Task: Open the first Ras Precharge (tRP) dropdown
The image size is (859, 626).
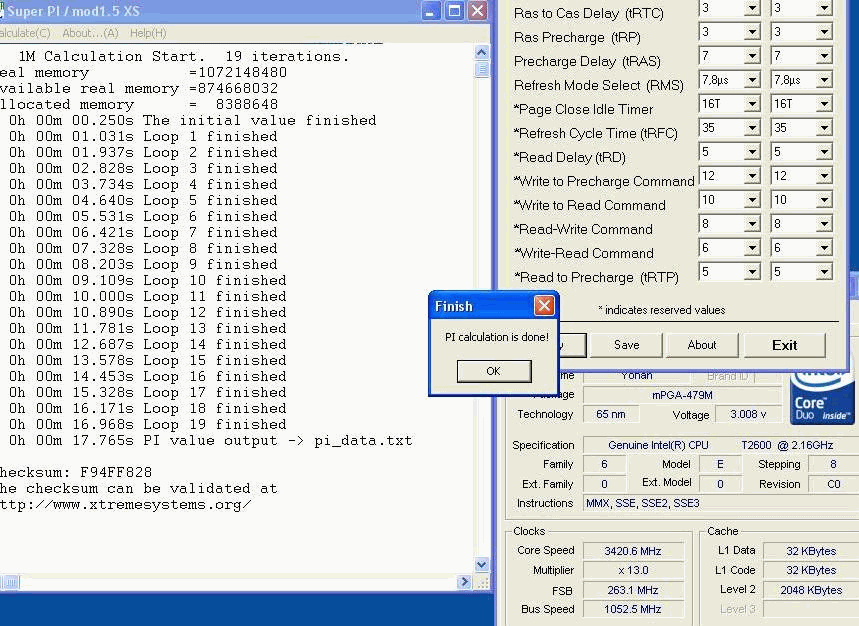Action: 752,32
